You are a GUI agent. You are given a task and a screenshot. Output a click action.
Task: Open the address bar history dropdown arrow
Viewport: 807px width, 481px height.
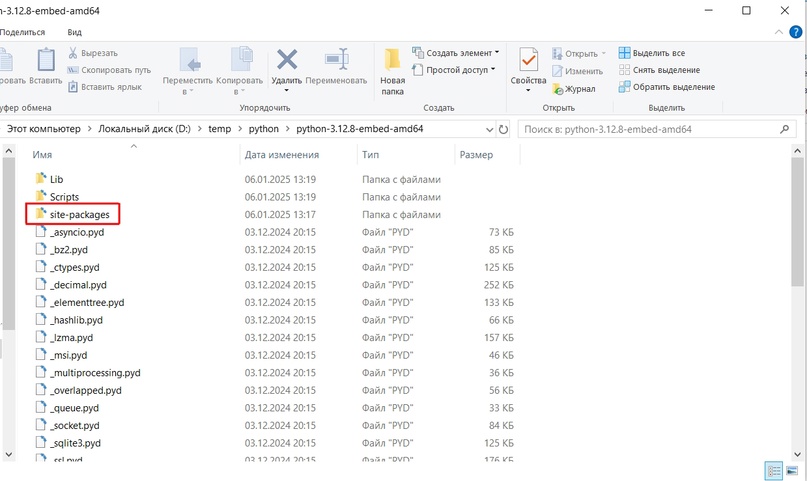[489, 129]
